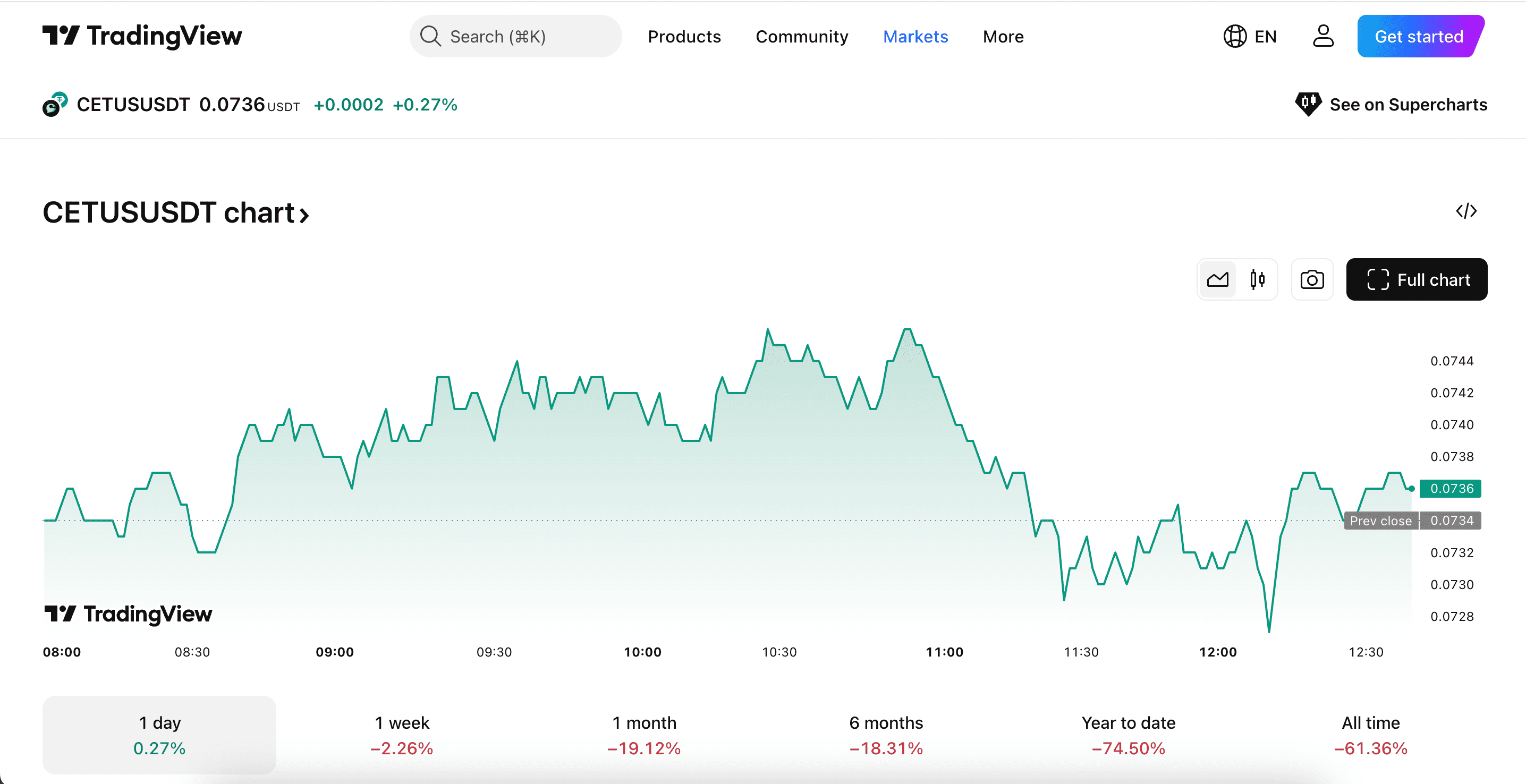Viewport: 1526px width, 784px height.
Task: Open the Community menu
Action: [x=801, y=36]
